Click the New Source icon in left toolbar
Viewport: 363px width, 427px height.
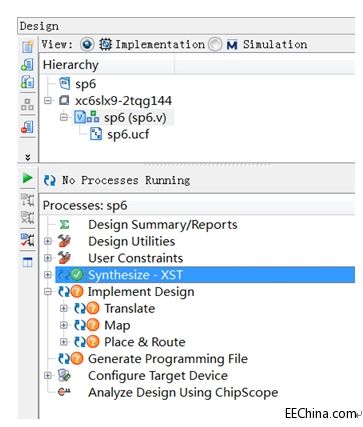27,46
